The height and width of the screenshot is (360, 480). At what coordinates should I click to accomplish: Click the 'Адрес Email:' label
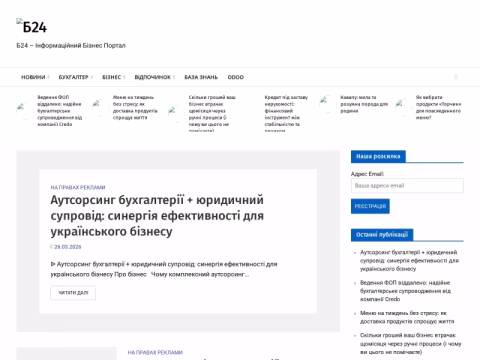[367, 174]
